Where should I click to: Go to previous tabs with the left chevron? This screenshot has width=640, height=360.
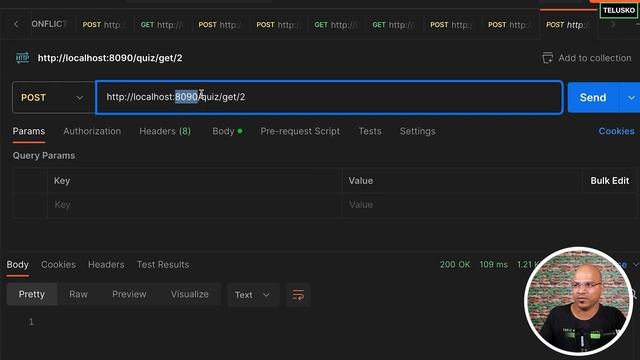pos(16,24)
